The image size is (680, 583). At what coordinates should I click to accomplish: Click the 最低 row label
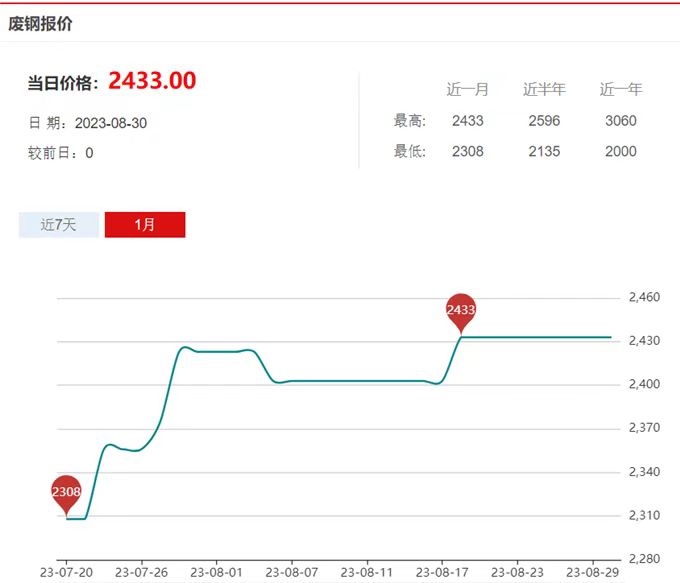[x=410, y=151]
